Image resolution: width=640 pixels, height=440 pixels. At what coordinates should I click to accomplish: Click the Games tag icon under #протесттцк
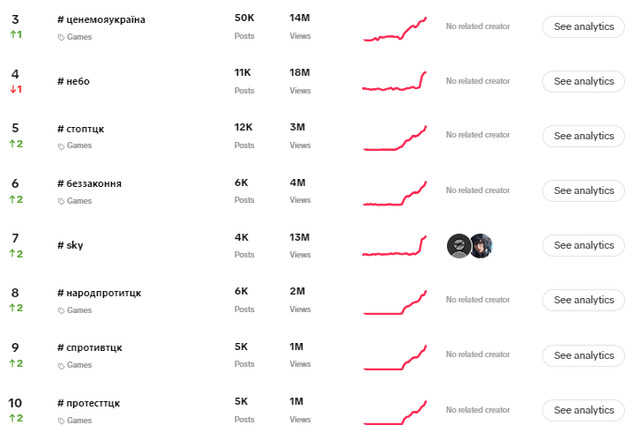point(62,420)
